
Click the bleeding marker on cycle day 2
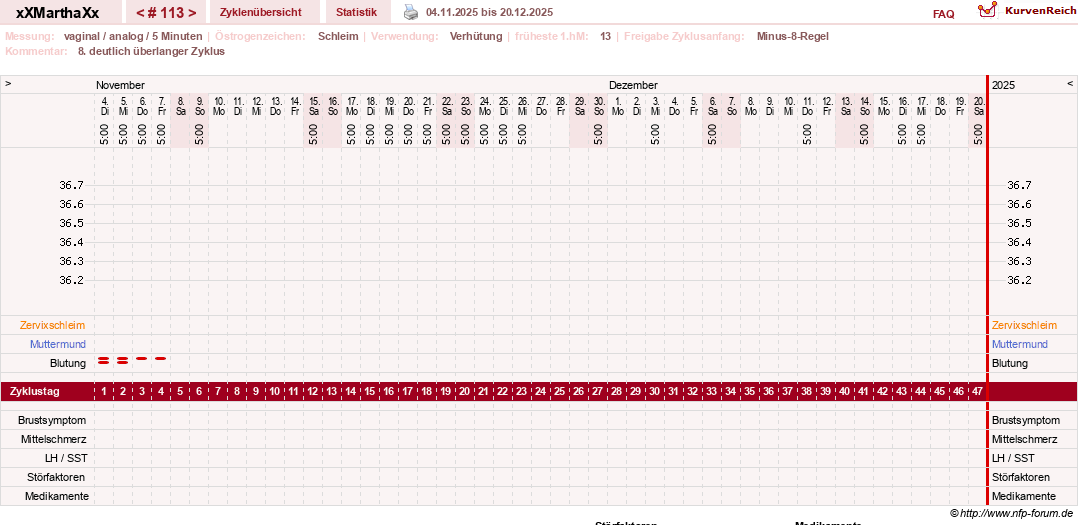pos(122,360)
